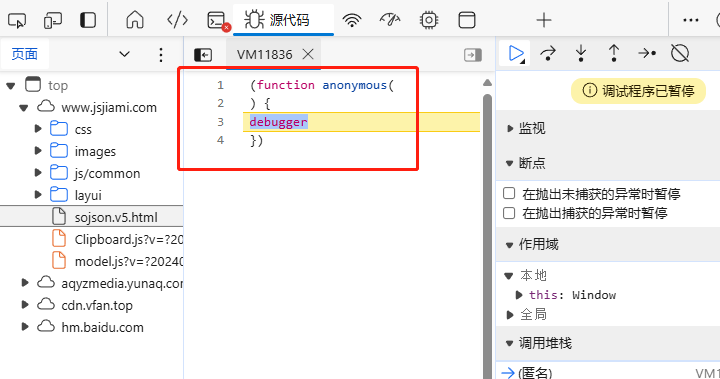This screenshot has height=379, width=720.
Task: Open the Memory chip tool
Action: click(429, 20)
